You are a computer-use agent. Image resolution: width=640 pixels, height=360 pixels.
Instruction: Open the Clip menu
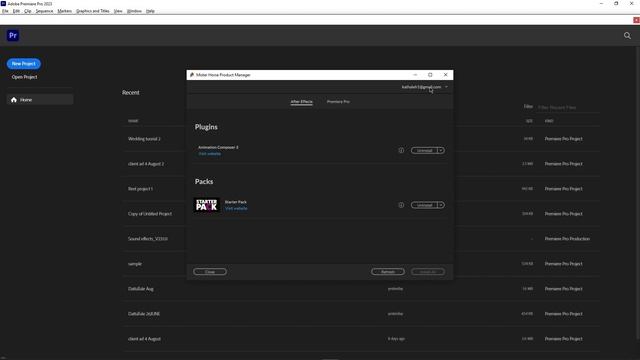coord(27,11)
